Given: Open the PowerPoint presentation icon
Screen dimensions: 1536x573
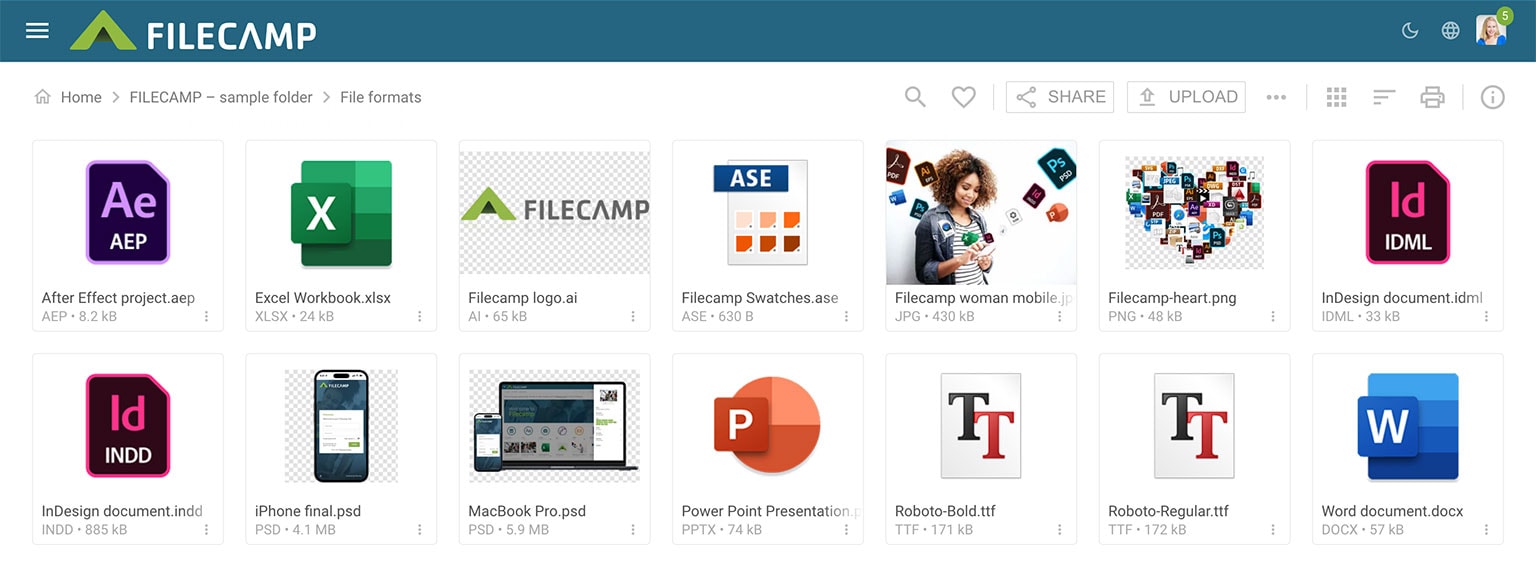Looking at the screenshot, I should click(x=767, y=425).
